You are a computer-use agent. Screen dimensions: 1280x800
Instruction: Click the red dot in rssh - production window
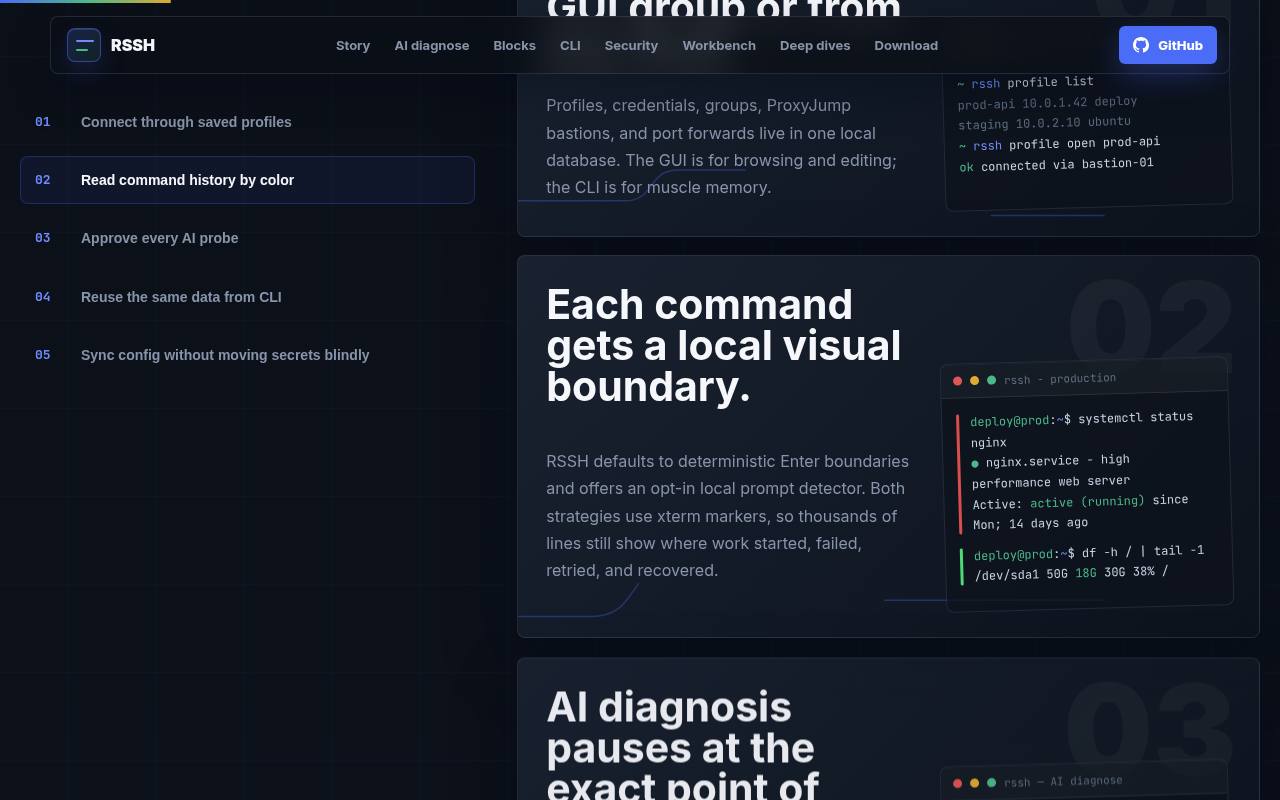pos(958,381)
